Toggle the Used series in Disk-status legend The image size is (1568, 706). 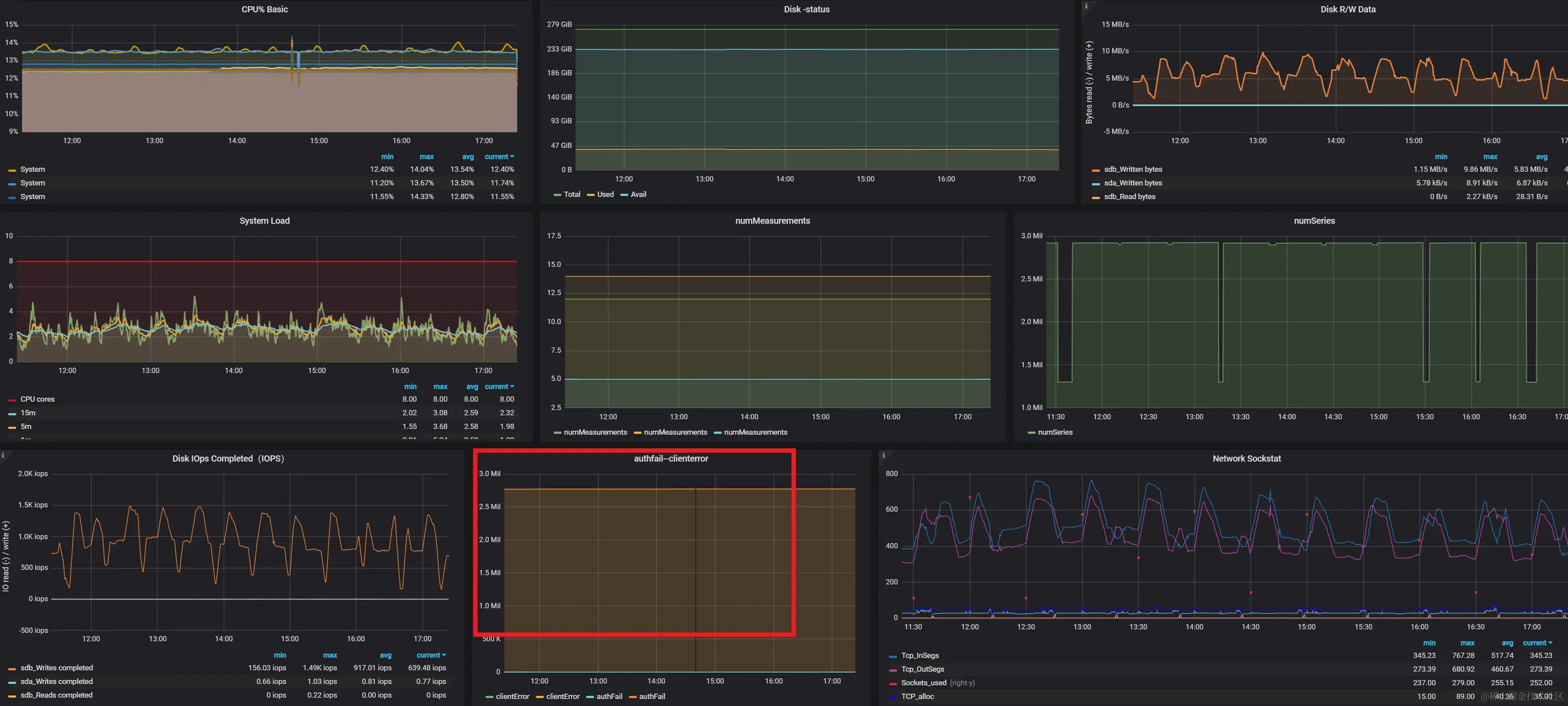click(x=605, y=195)
